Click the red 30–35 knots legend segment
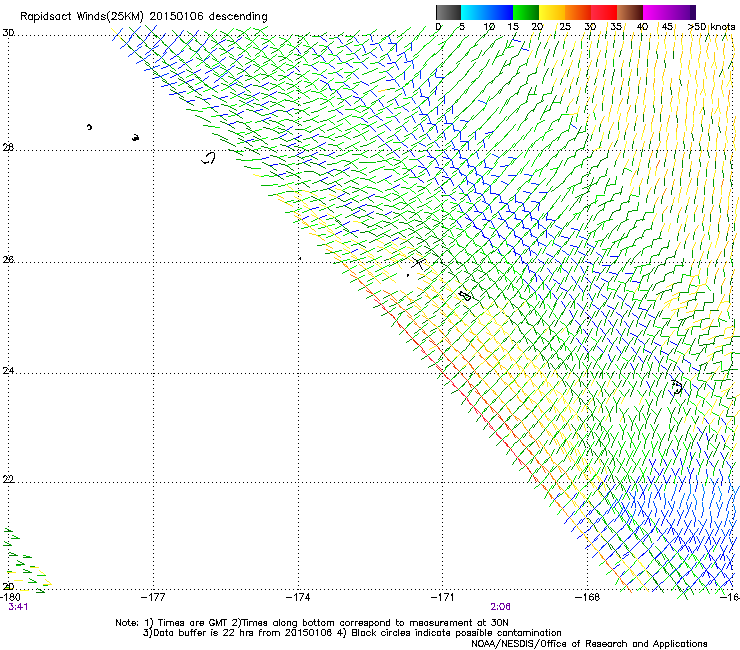Viewport: 740px width, 650px height. (604, 12)
